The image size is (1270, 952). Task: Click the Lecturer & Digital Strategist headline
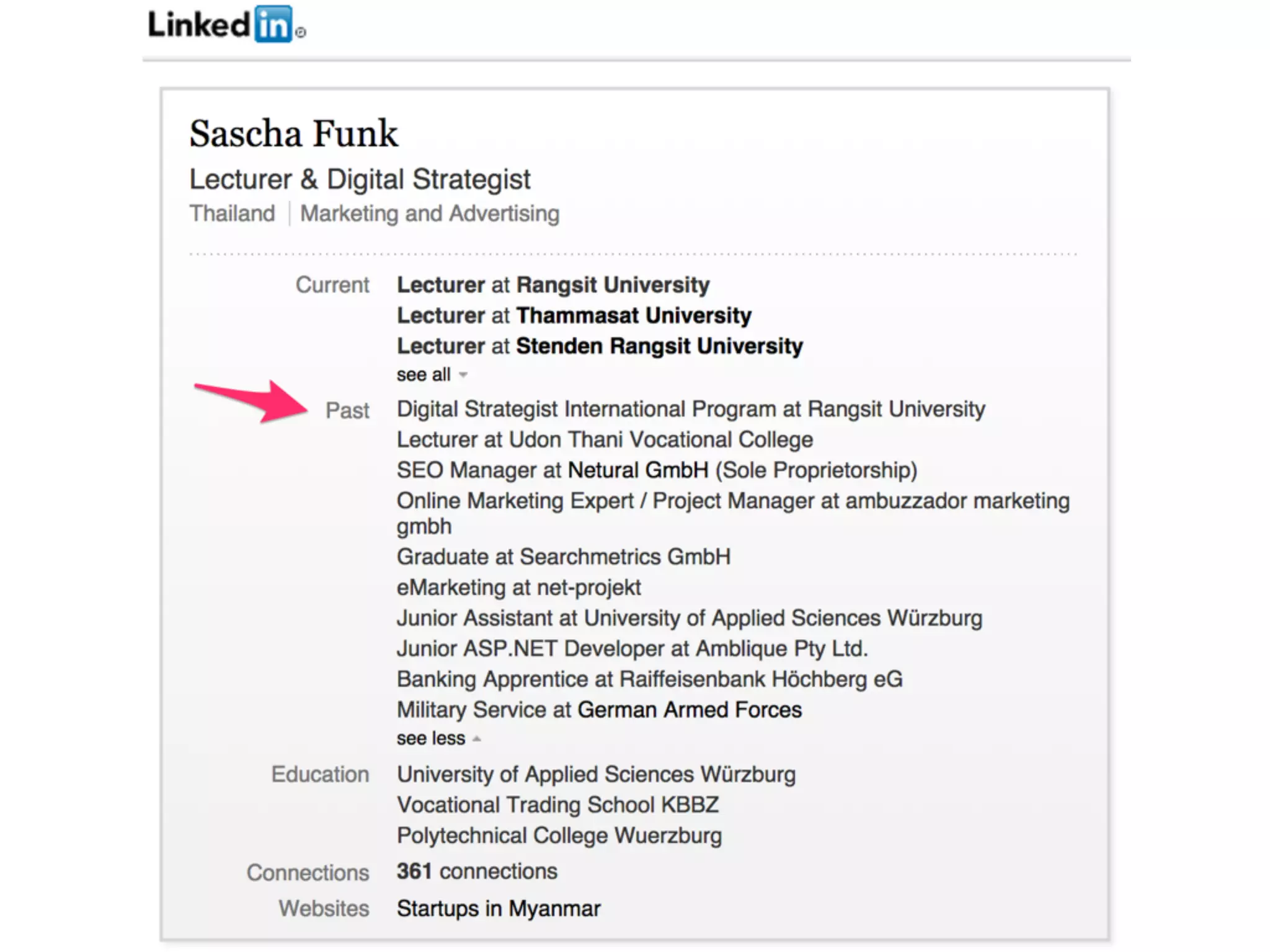[x=360, y=180]
